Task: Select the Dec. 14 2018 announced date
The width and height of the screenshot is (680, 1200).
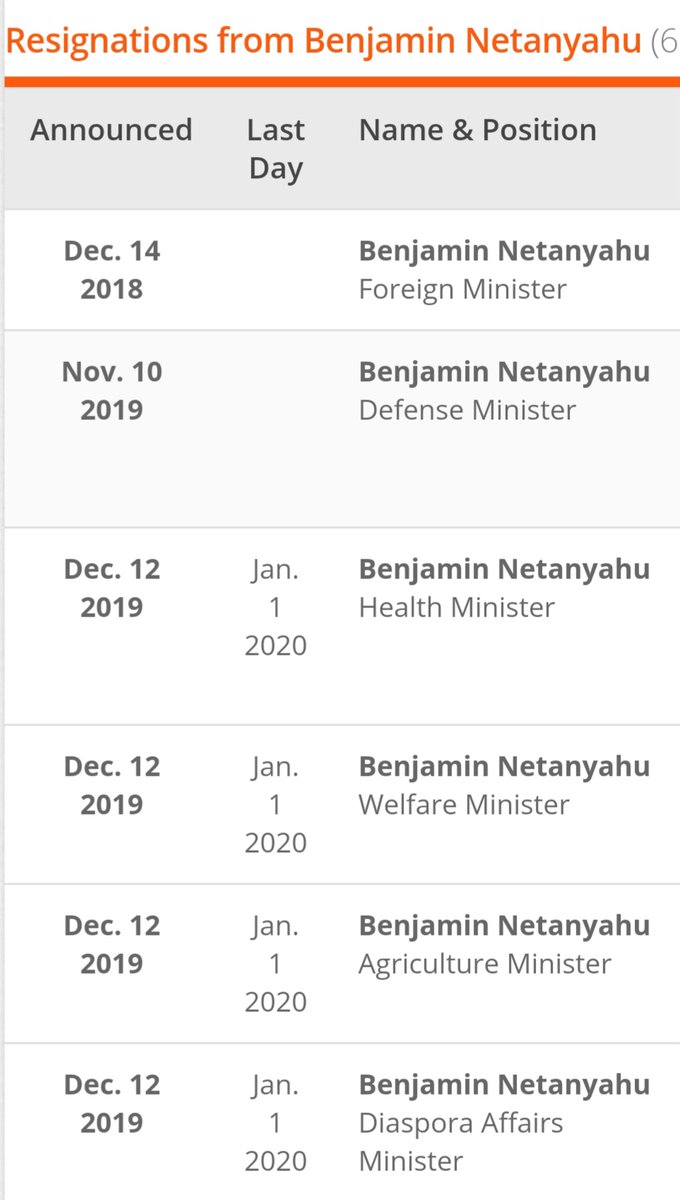Action: click(111, 270)
